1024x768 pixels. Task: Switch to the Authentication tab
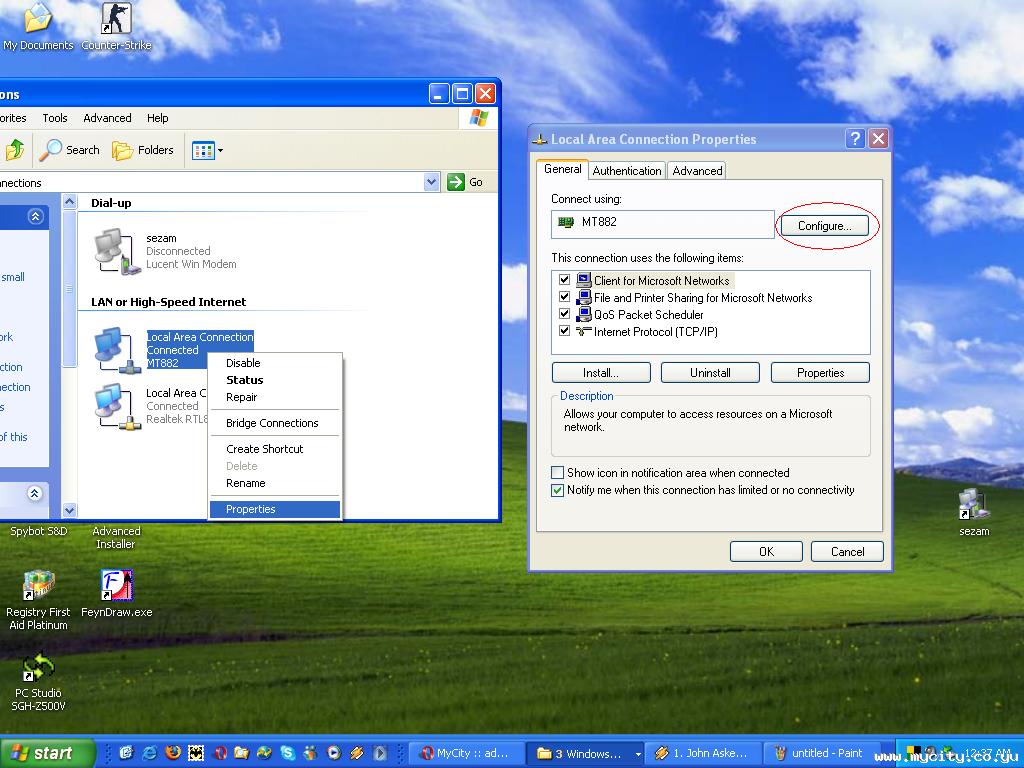tap(627, 171)
